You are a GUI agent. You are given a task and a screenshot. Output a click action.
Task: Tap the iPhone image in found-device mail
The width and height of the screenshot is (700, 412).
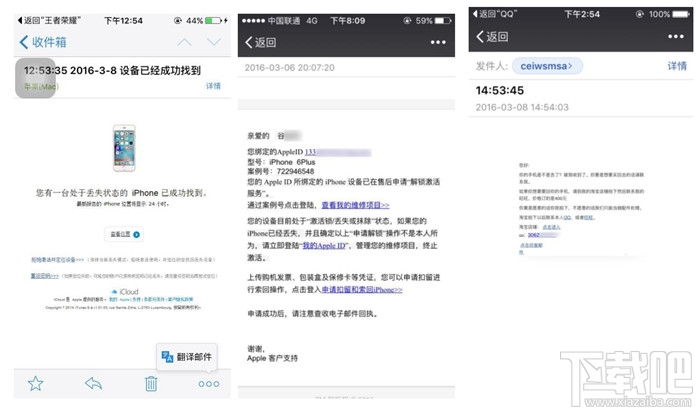[124, 148]
